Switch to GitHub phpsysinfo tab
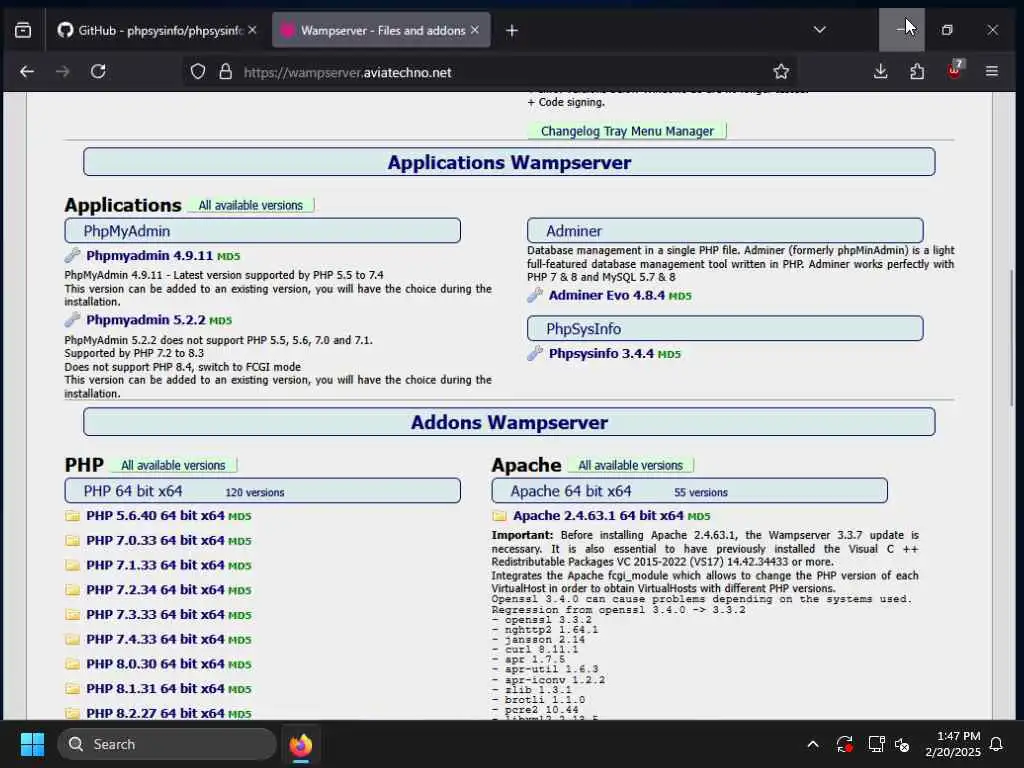The height and width of the screenshot is (768, 1024). coord(150,30)
